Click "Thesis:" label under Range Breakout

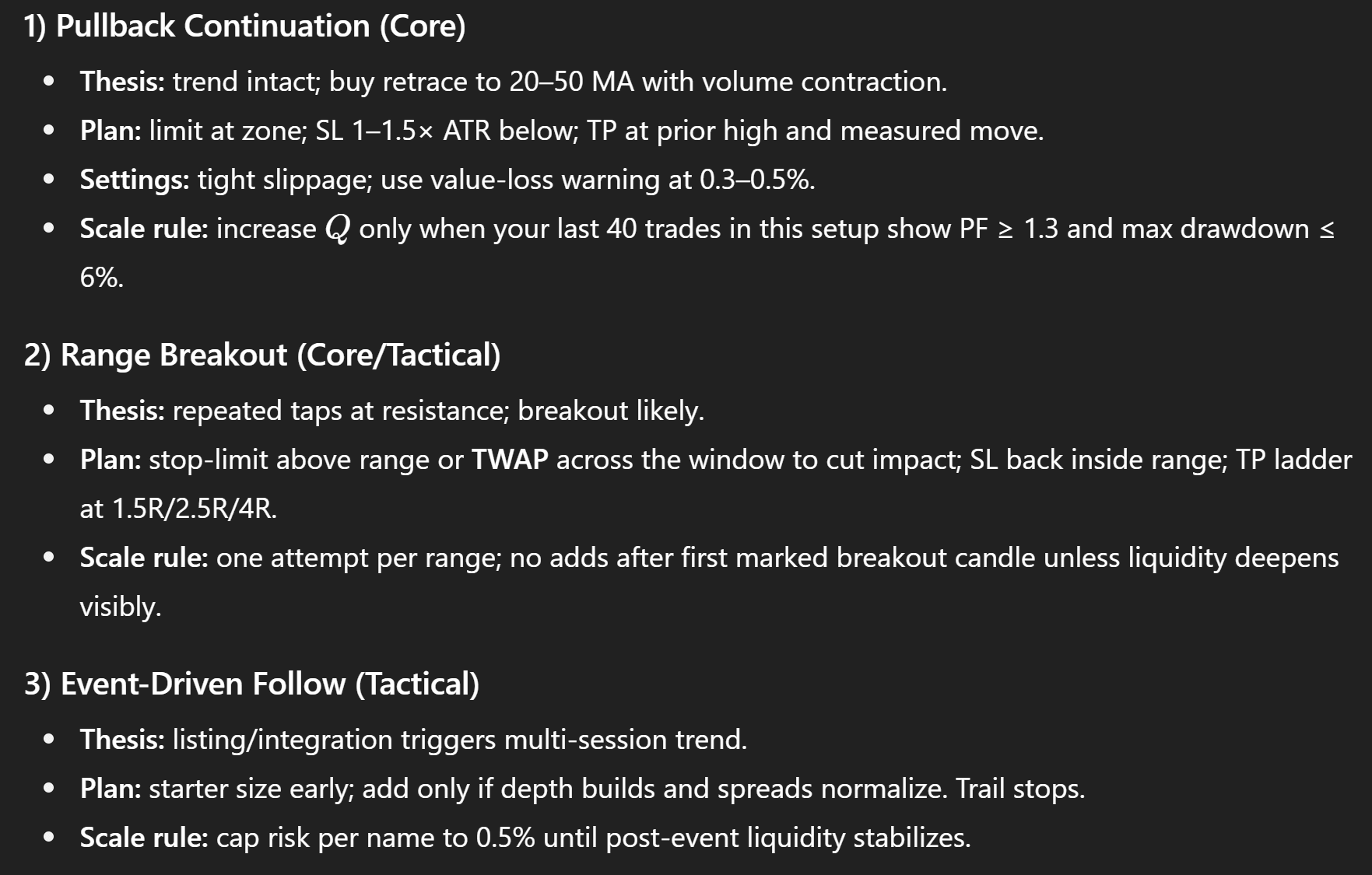point(122,411)
